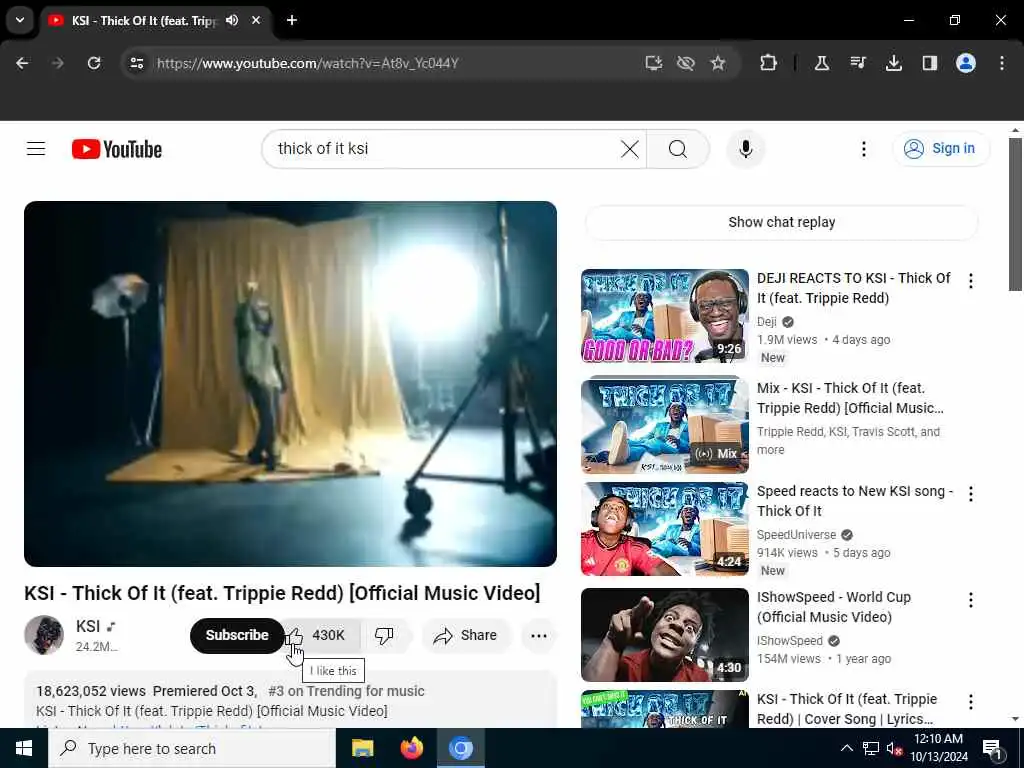
Task: Open Deji channel link
Action: pos(767,321)
